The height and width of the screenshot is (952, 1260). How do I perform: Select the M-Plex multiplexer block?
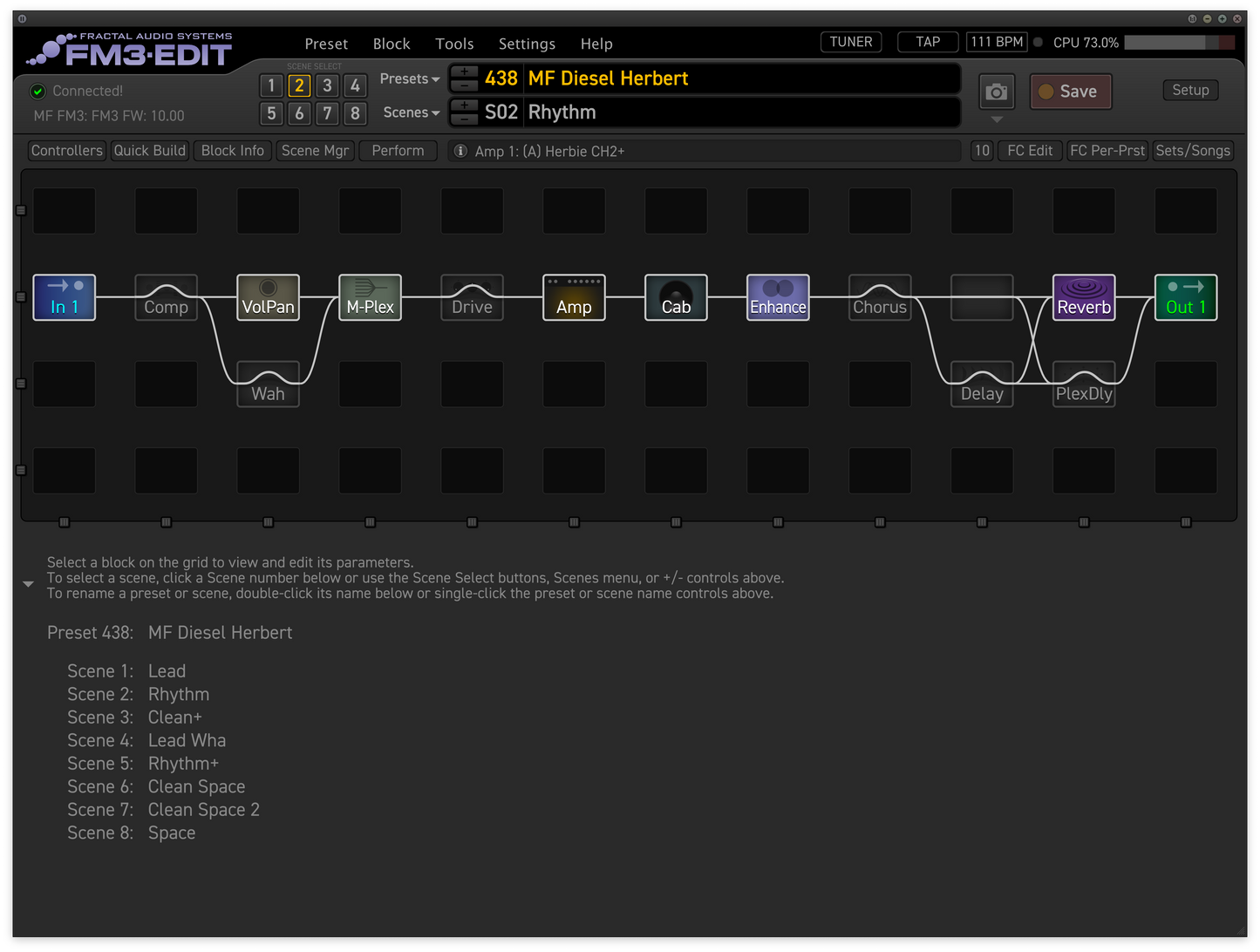(370, 297)
